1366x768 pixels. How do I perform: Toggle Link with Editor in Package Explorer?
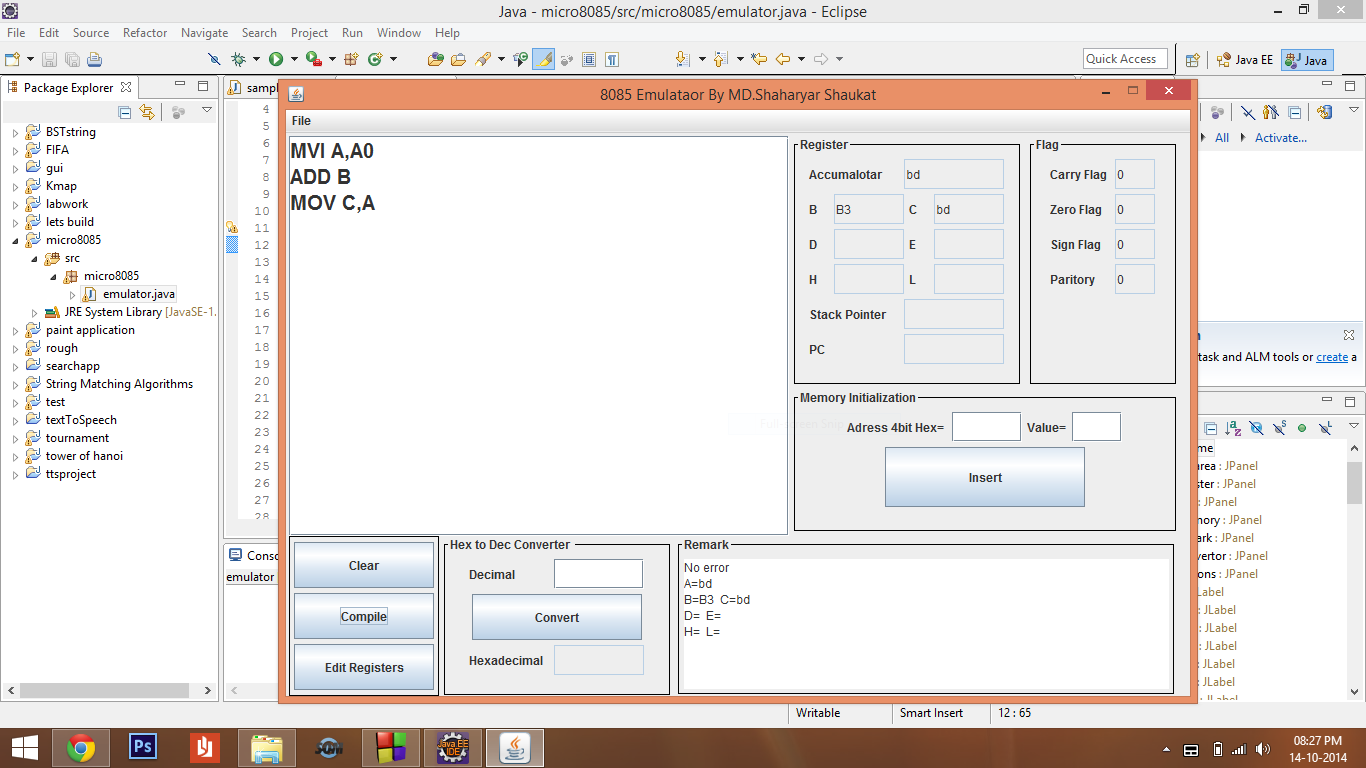(x=148, y=110)
